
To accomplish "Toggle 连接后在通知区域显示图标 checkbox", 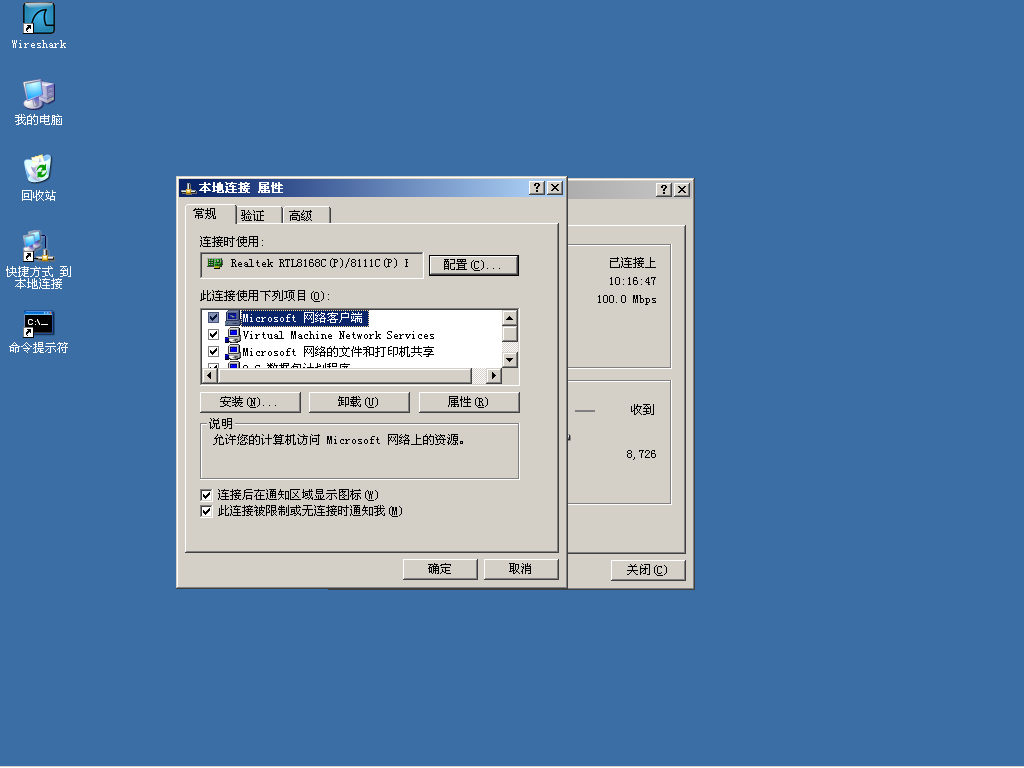I will click(x=206, y=495).
